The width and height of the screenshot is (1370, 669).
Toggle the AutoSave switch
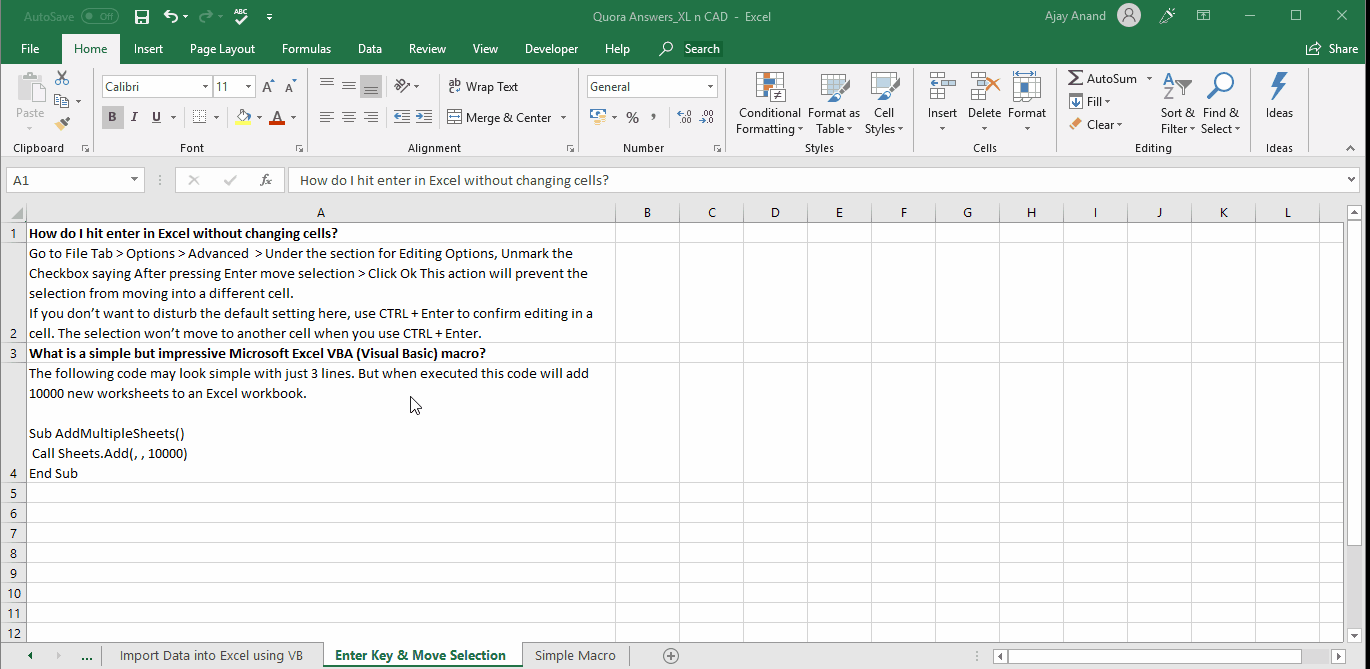click(x=99, y=16)
